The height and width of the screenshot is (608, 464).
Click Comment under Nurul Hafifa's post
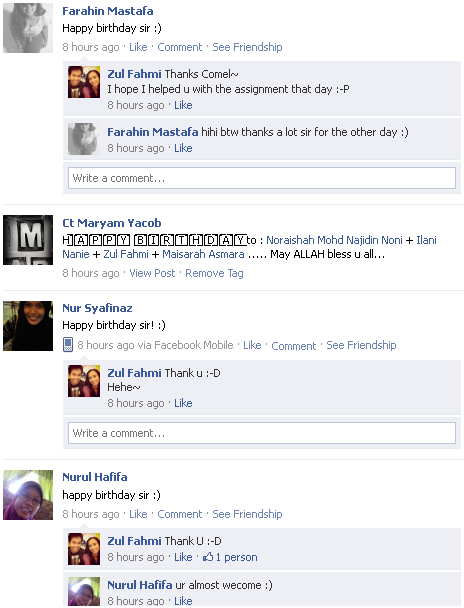(x=179, y=514)
